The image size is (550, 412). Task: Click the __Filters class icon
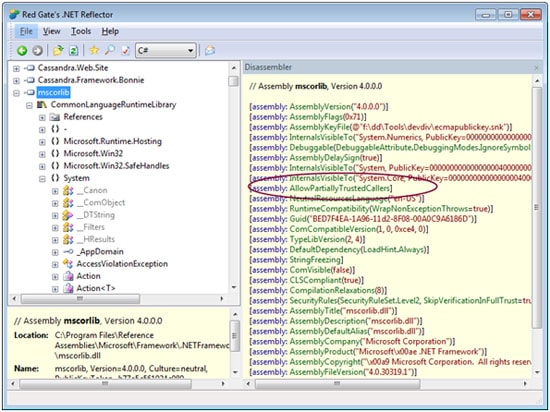68,227
